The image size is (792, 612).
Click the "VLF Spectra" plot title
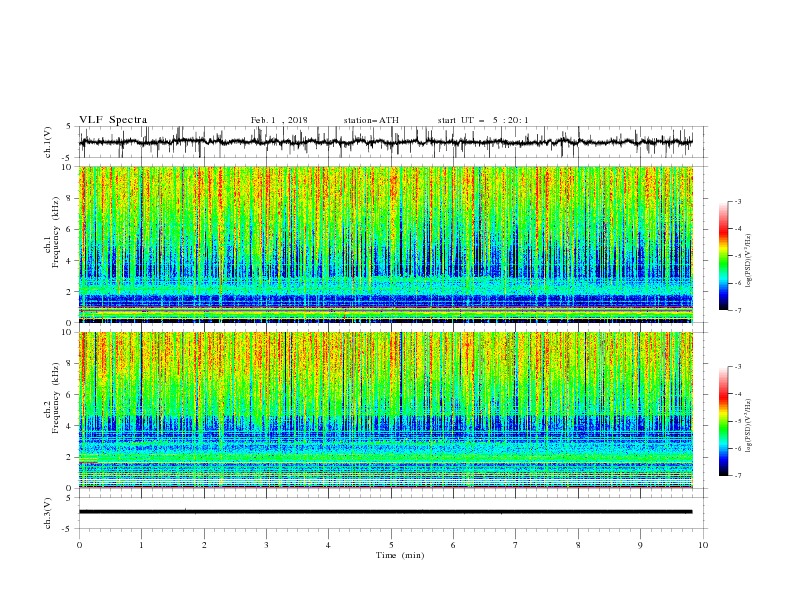click(113, 120)
